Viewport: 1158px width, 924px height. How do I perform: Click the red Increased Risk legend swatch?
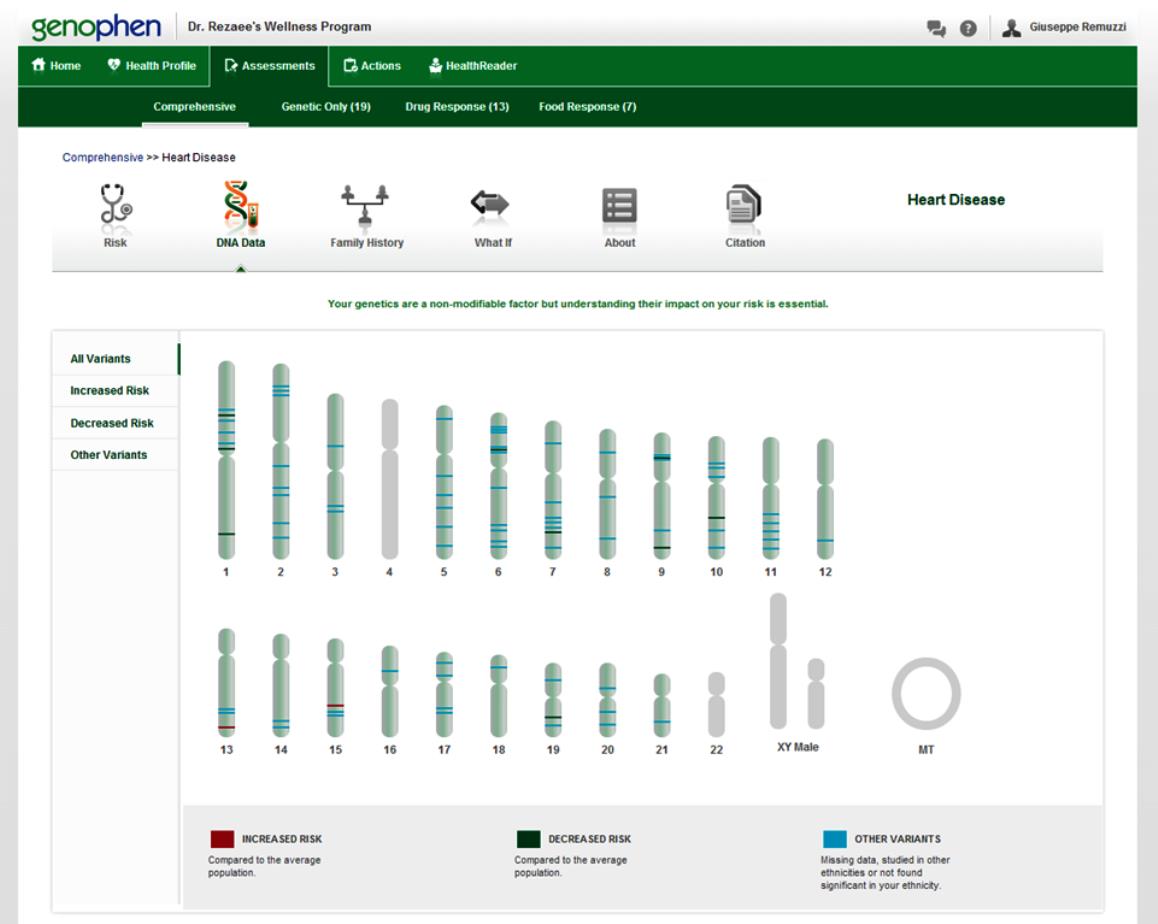click(222, 839)
